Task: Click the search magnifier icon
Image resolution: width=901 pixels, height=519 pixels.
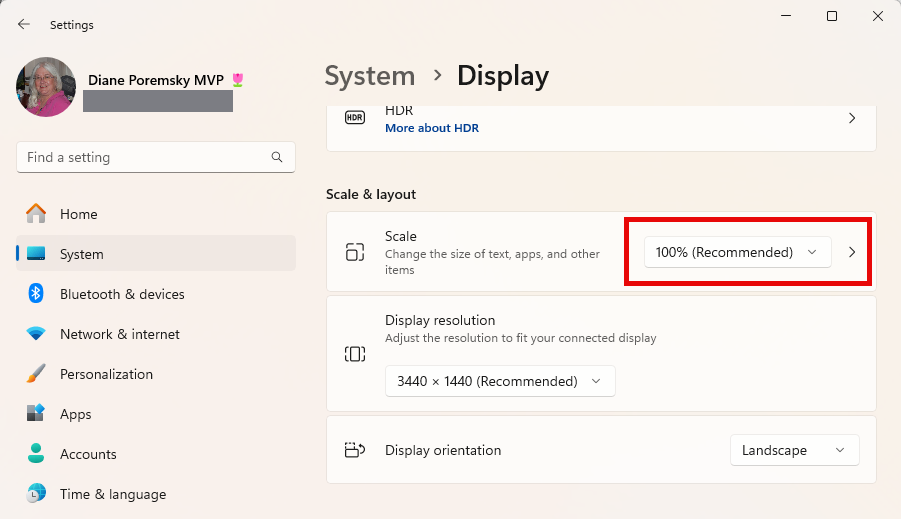Action: click(277, 157)
